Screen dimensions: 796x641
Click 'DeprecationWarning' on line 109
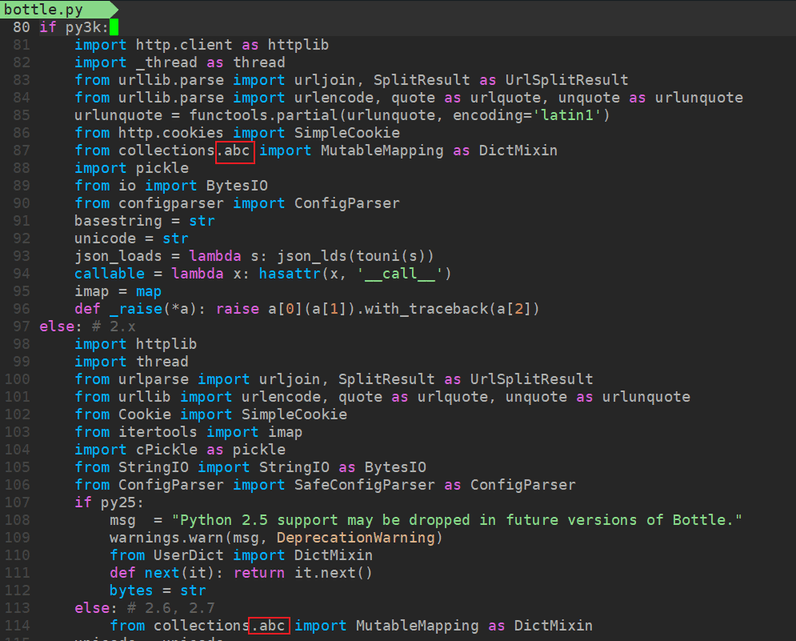click(355, 537)
